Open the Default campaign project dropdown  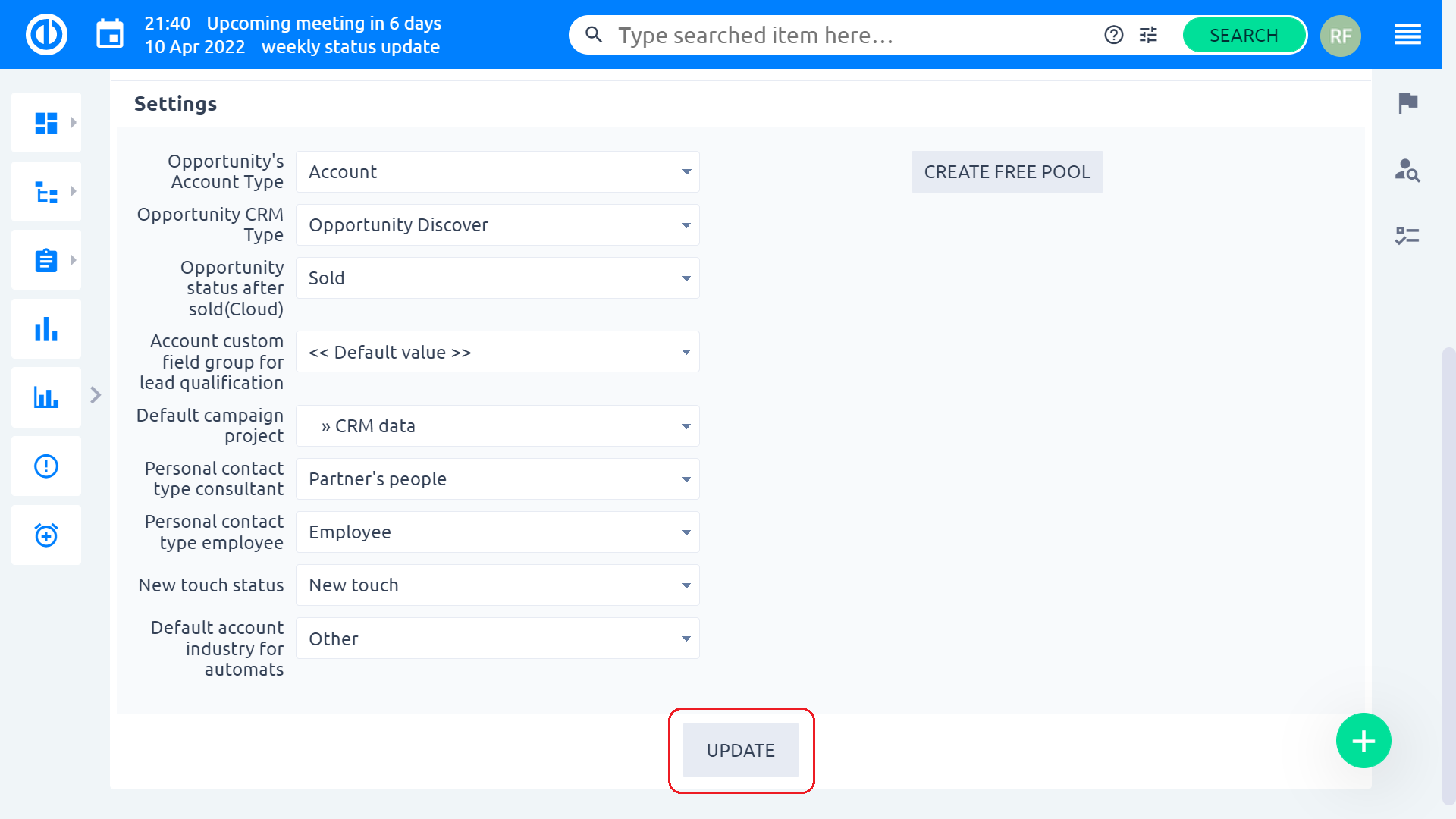(497, 426)
